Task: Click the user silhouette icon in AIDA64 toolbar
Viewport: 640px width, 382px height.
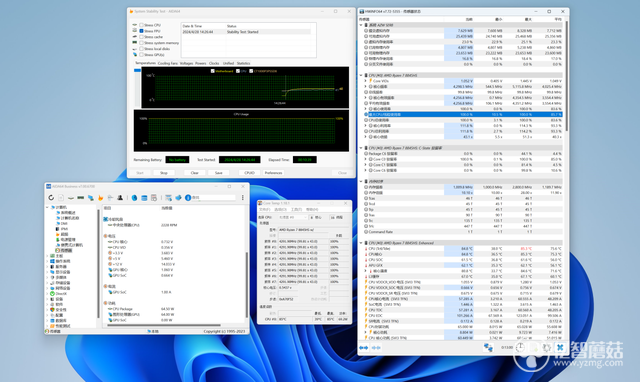Action: (x=120, y=198)
